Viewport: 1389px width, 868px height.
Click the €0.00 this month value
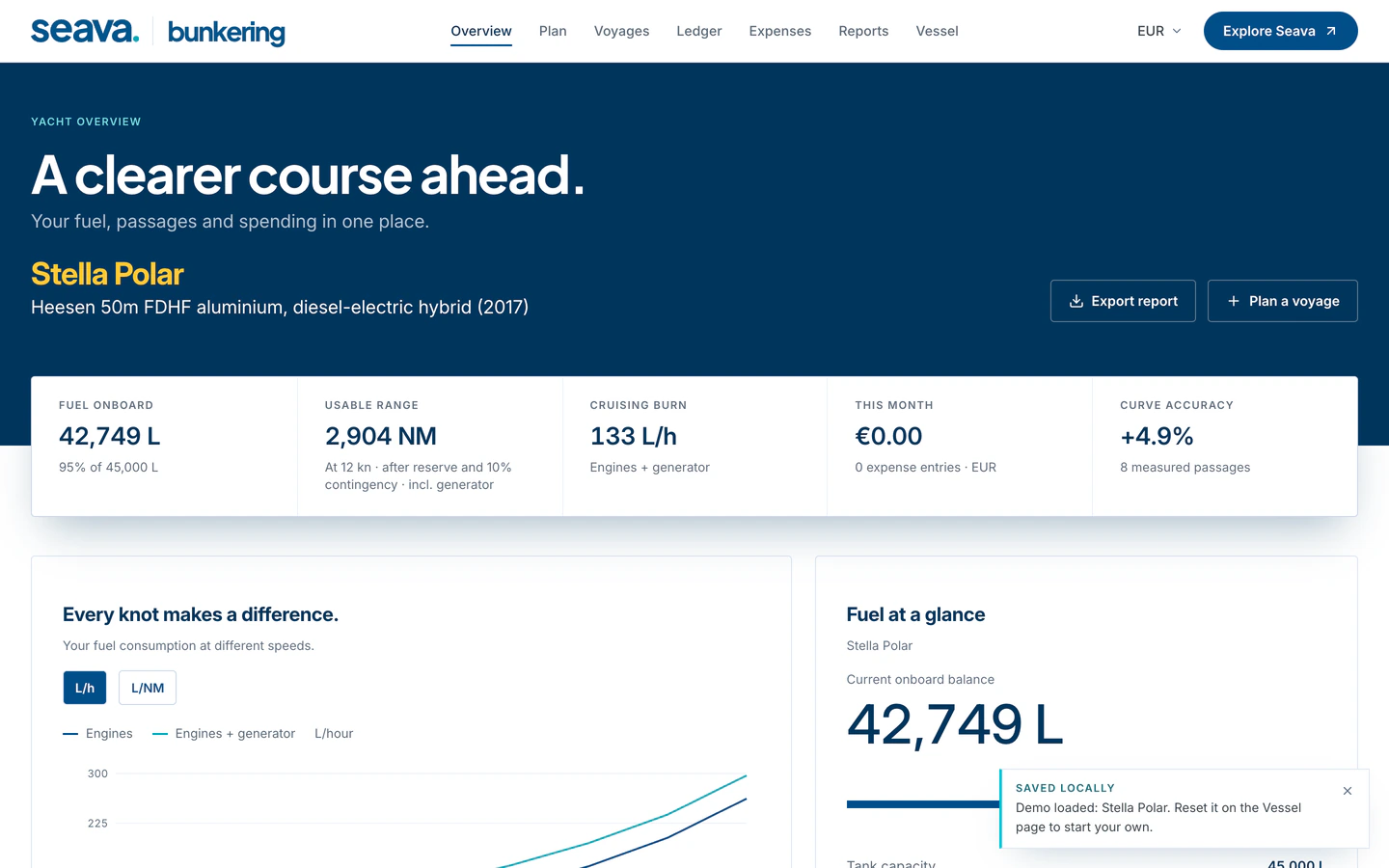click(888, 436)
